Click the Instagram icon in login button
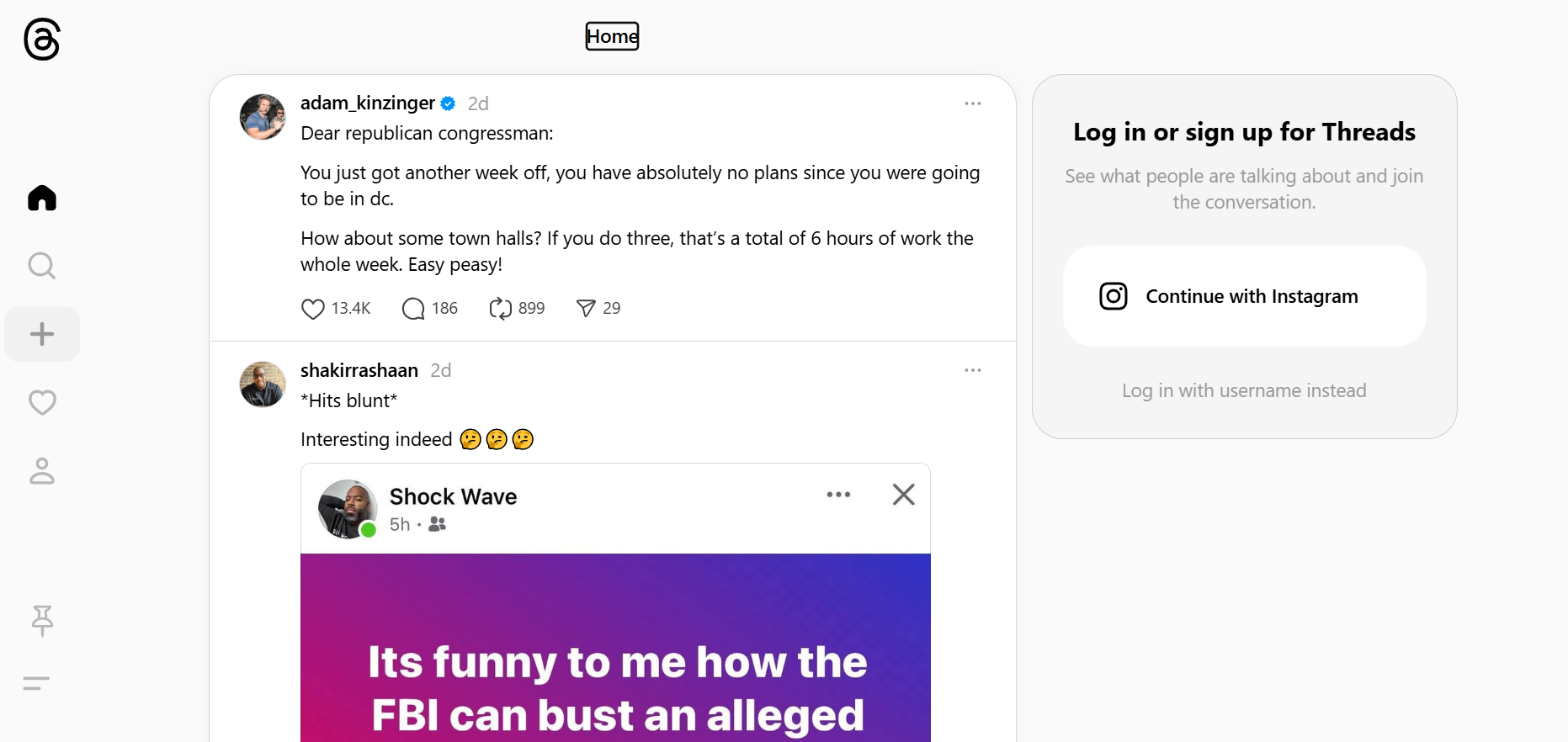 1114,296
